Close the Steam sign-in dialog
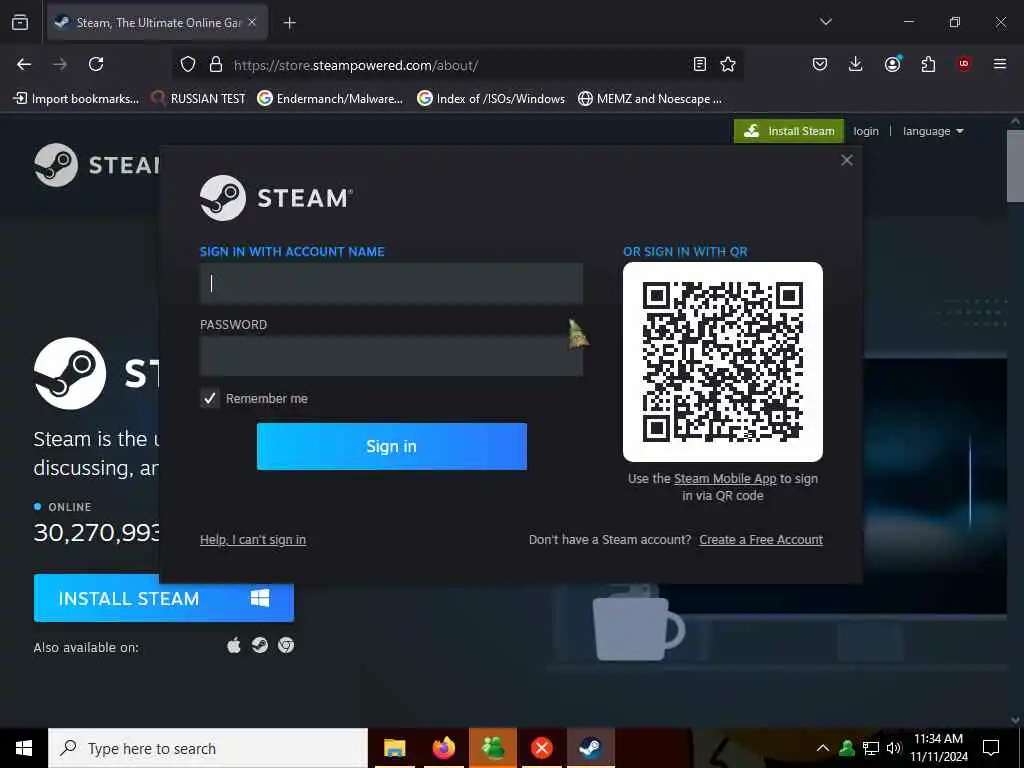 coord(846,160)
